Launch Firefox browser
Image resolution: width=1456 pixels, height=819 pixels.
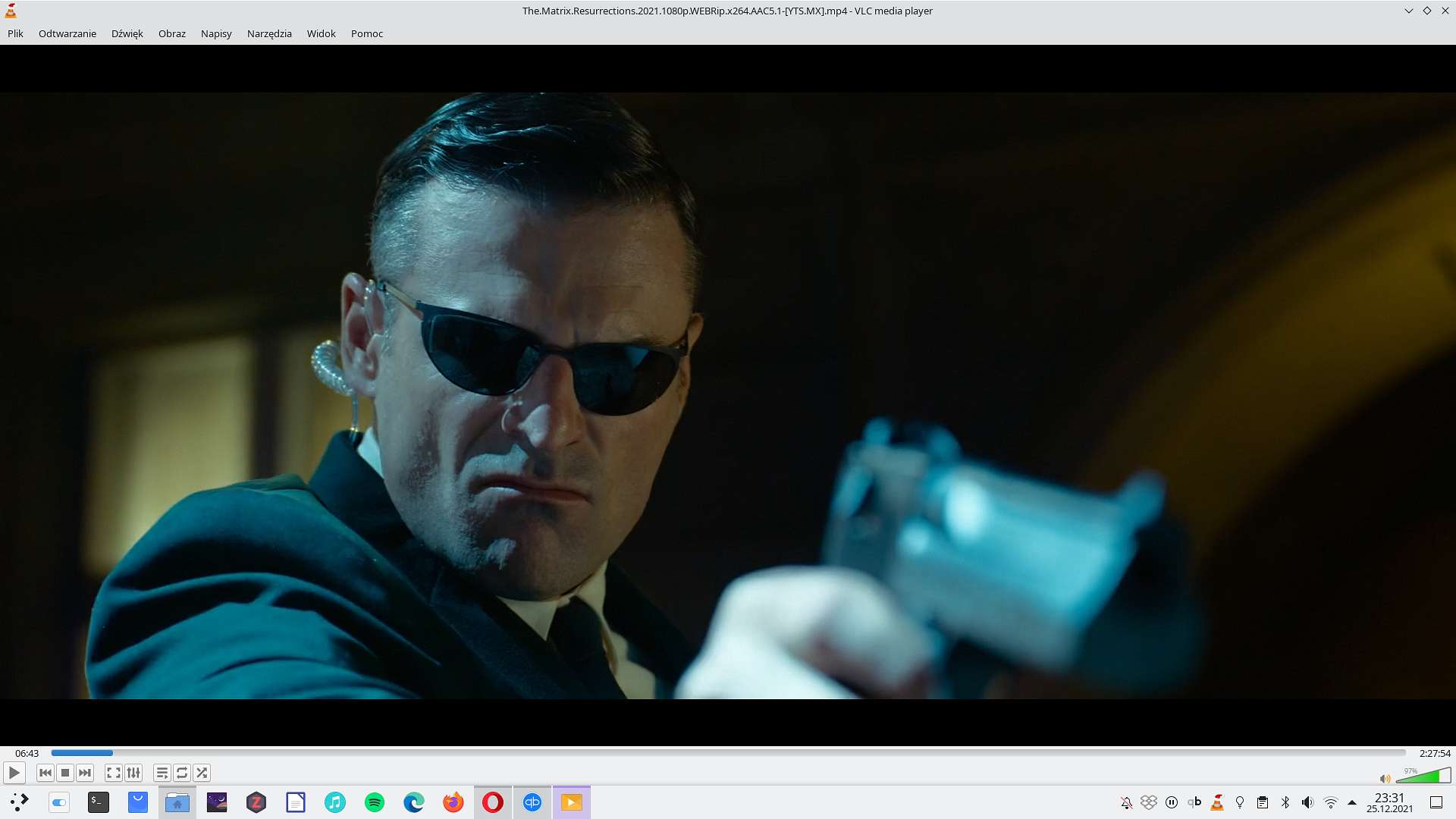pos(453,802)
